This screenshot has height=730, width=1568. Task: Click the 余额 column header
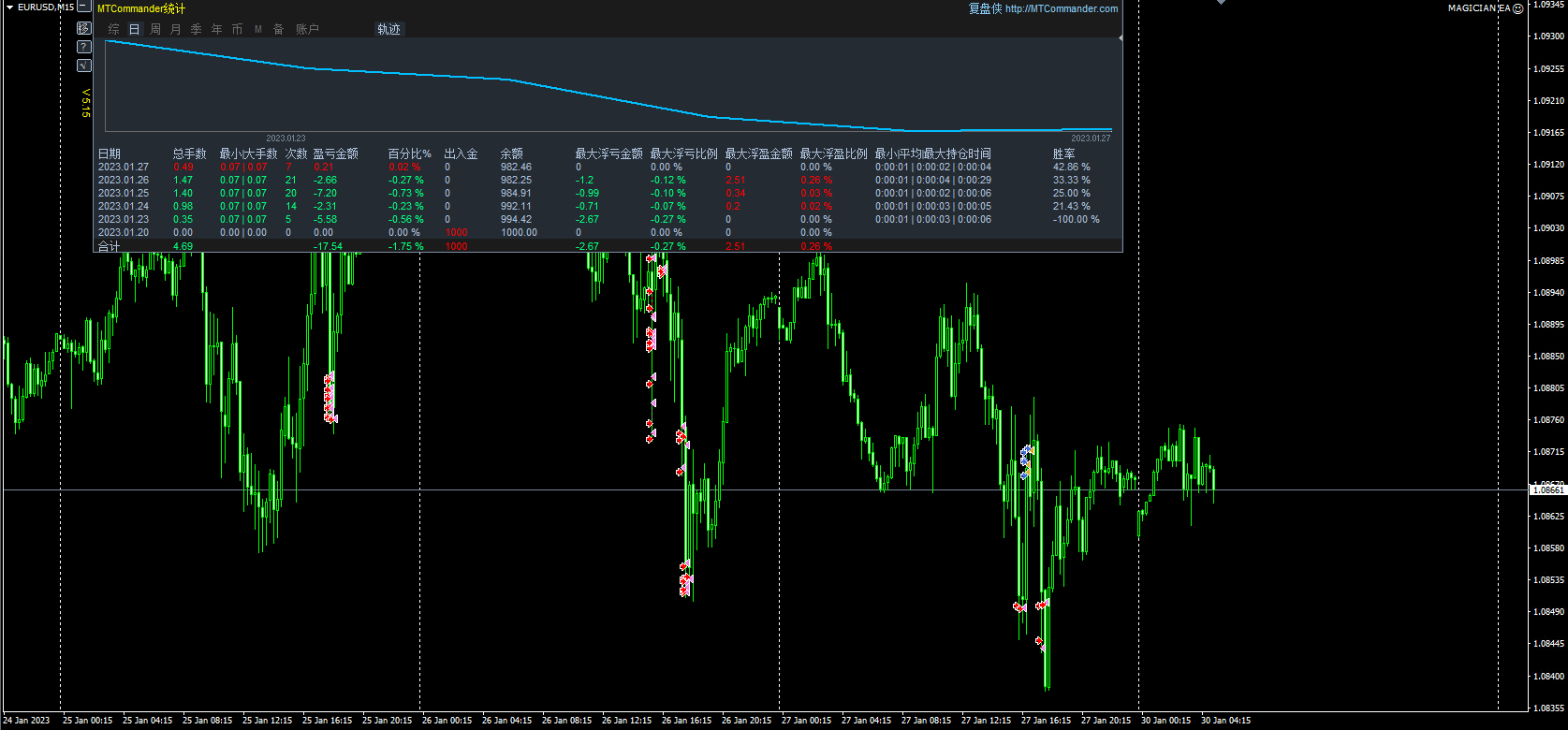[512, 153]
